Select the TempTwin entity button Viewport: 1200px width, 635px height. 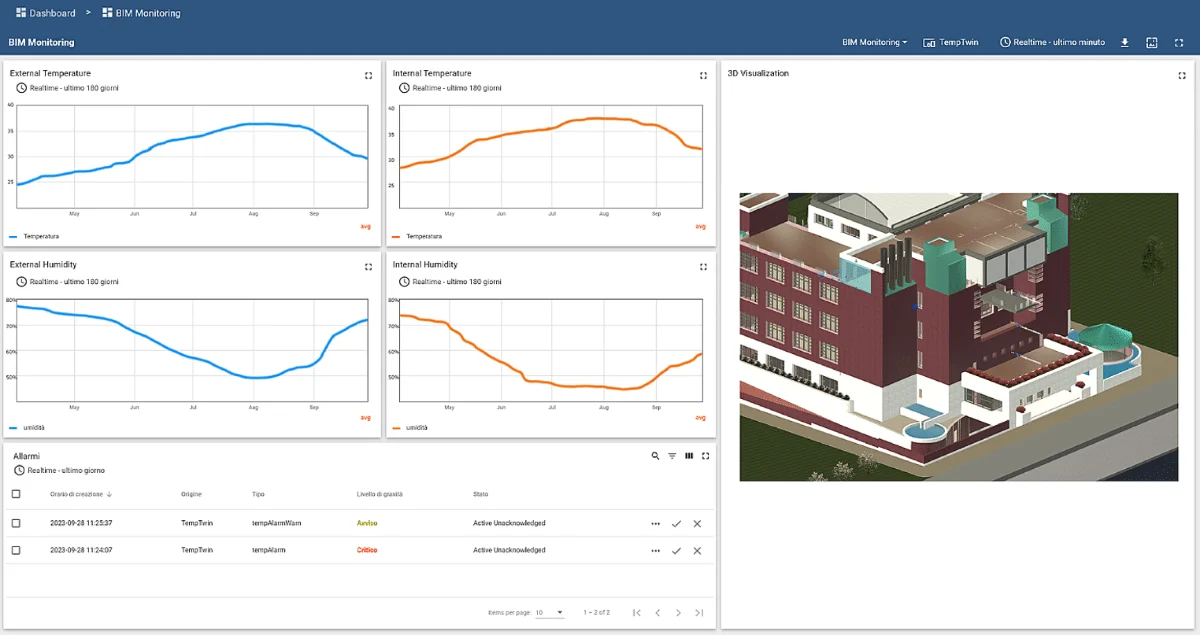pos(950,43)
